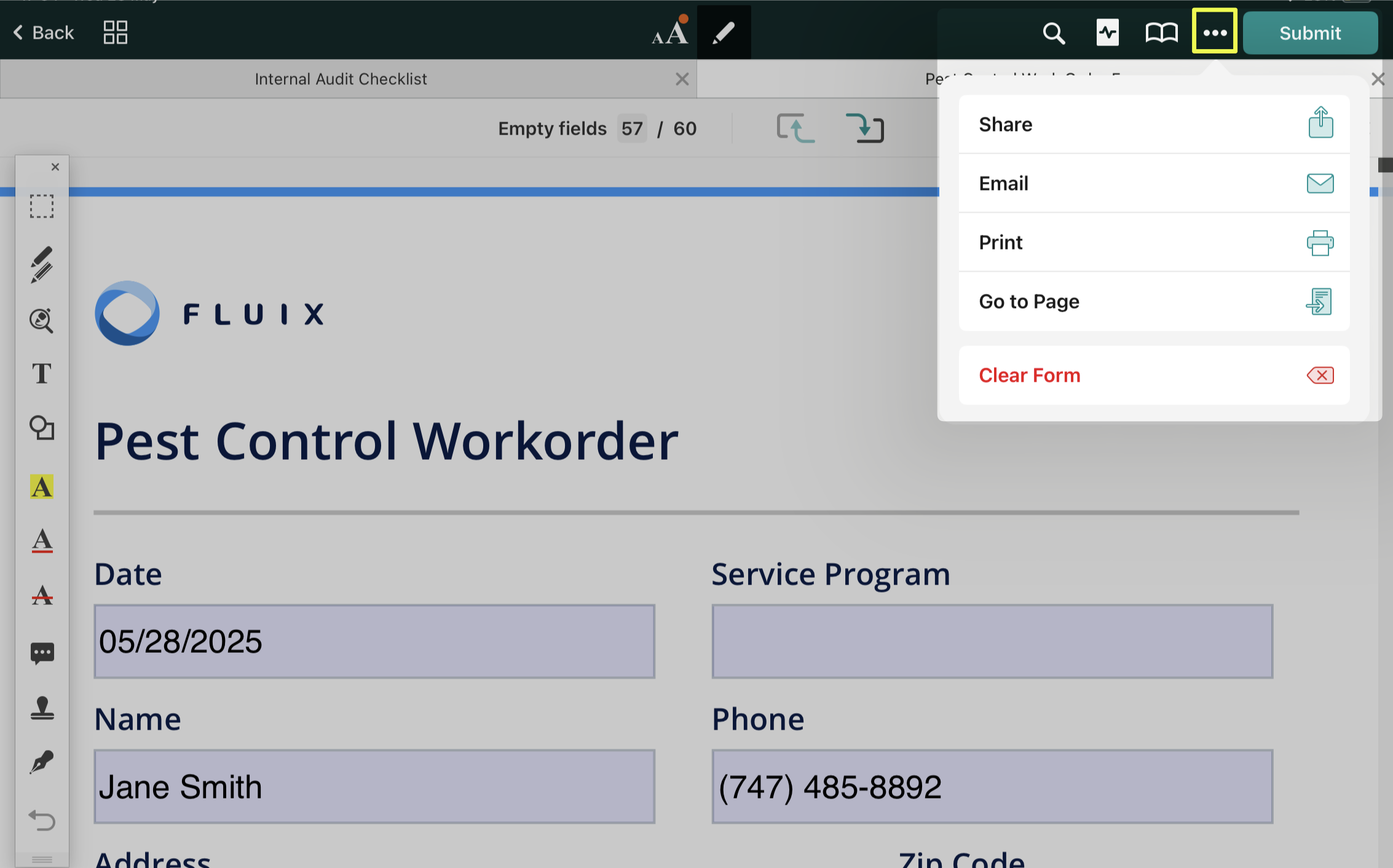Select the Text tool in sidebar
The height and width of the screenshot is (868, 1393).
42,374
